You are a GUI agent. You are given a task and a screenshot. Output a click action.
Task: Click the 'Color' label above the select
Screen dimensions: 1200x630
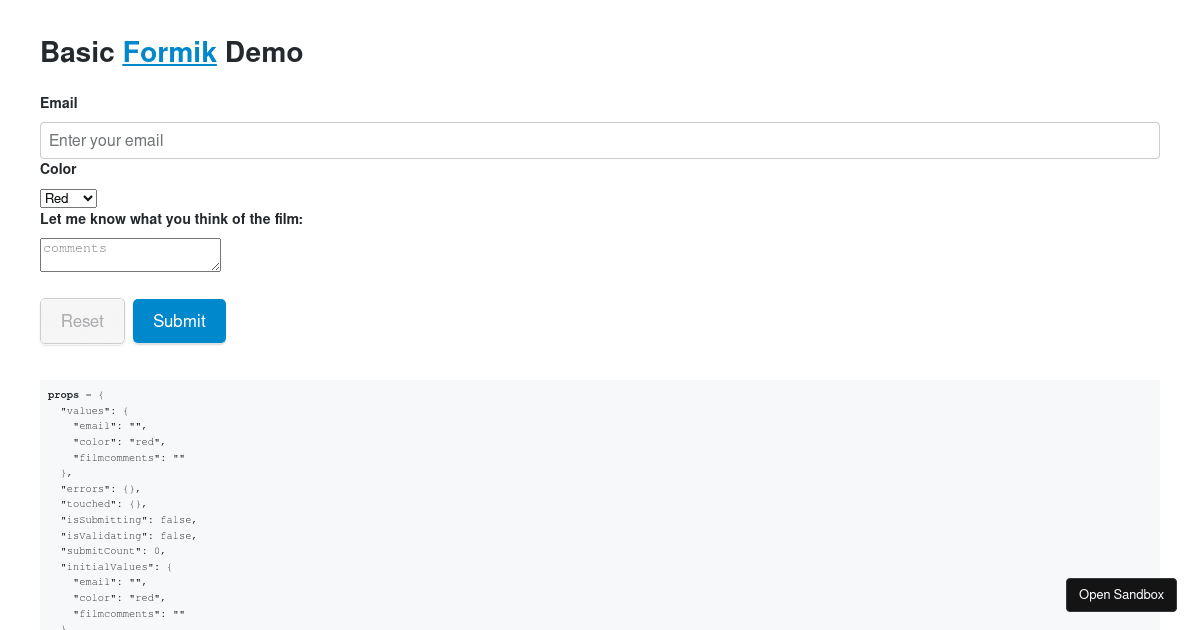point(57,169)
